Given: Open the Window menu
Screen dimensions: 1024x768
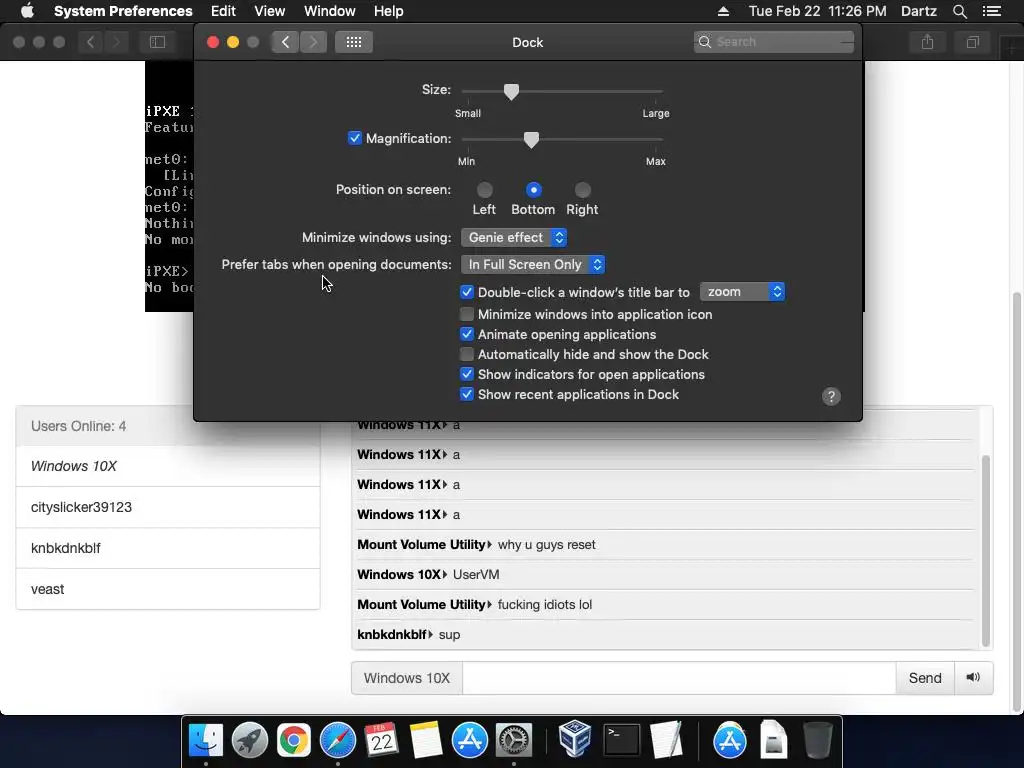Looking at the screenshot, I should point(330,11).
